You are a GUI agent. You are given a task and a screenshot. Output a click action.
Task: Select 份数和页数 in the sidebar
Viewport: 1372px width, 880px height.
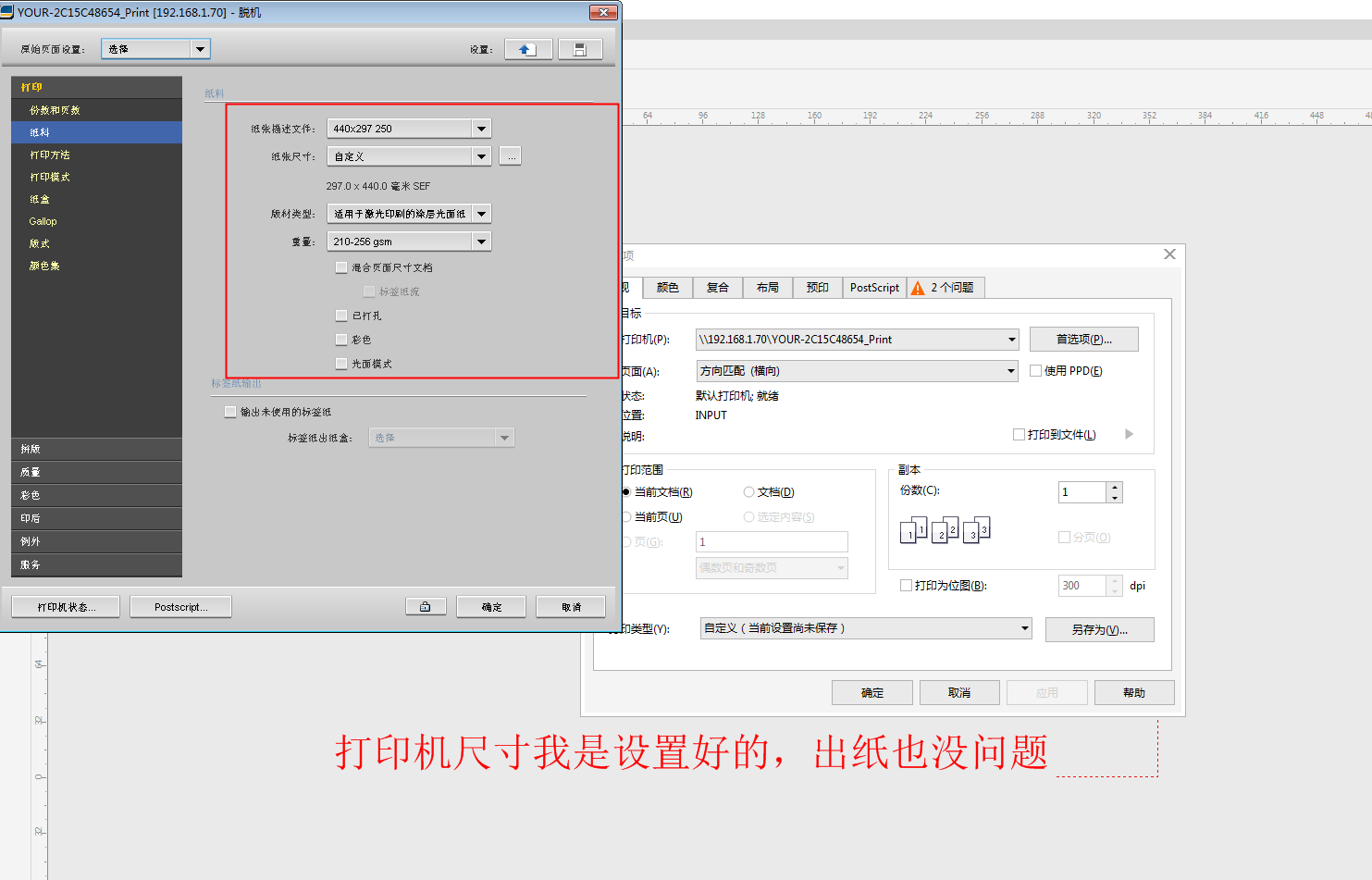pos(96,110)
